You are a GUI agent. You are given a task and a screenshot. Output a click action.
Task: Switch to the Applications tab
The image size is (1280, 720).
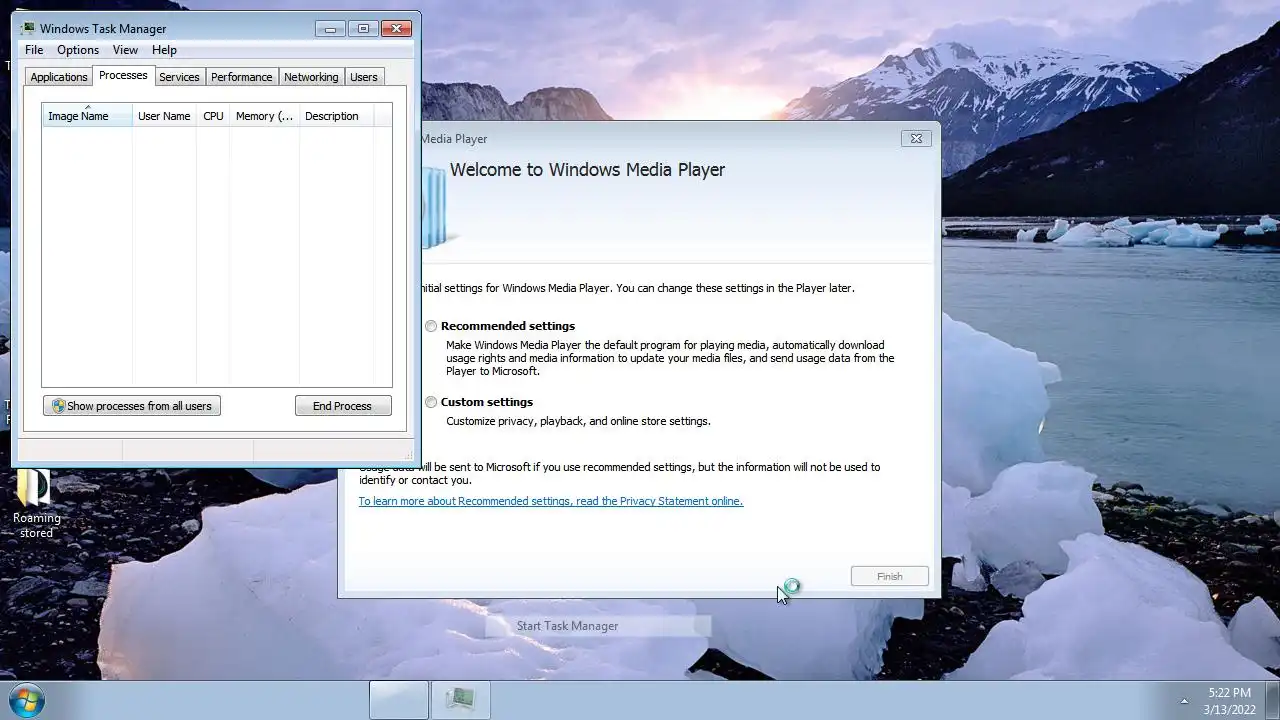[59, 77]
